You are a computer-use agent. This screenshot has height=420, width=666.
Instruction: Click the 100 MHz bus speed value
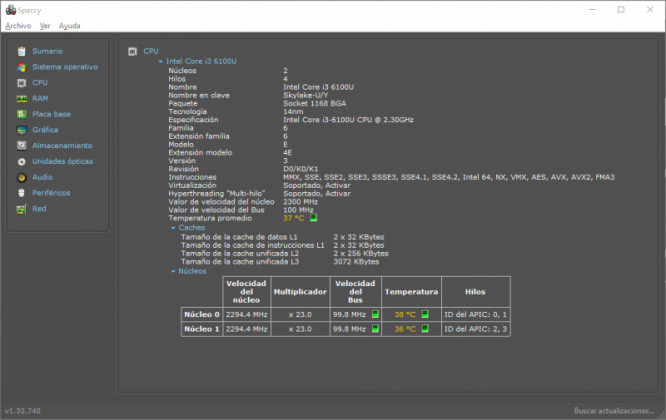298,210
